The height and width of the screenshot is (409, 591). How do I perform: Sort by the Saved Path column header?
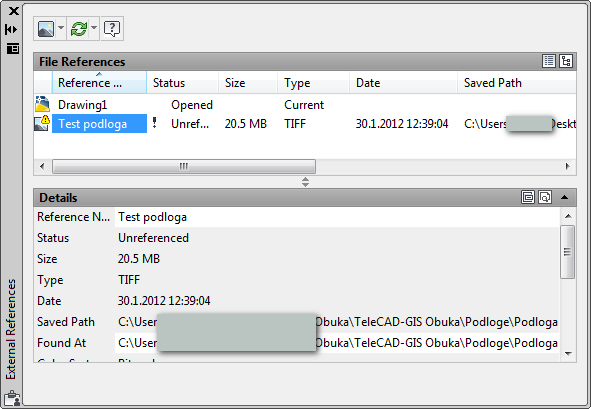517,83
